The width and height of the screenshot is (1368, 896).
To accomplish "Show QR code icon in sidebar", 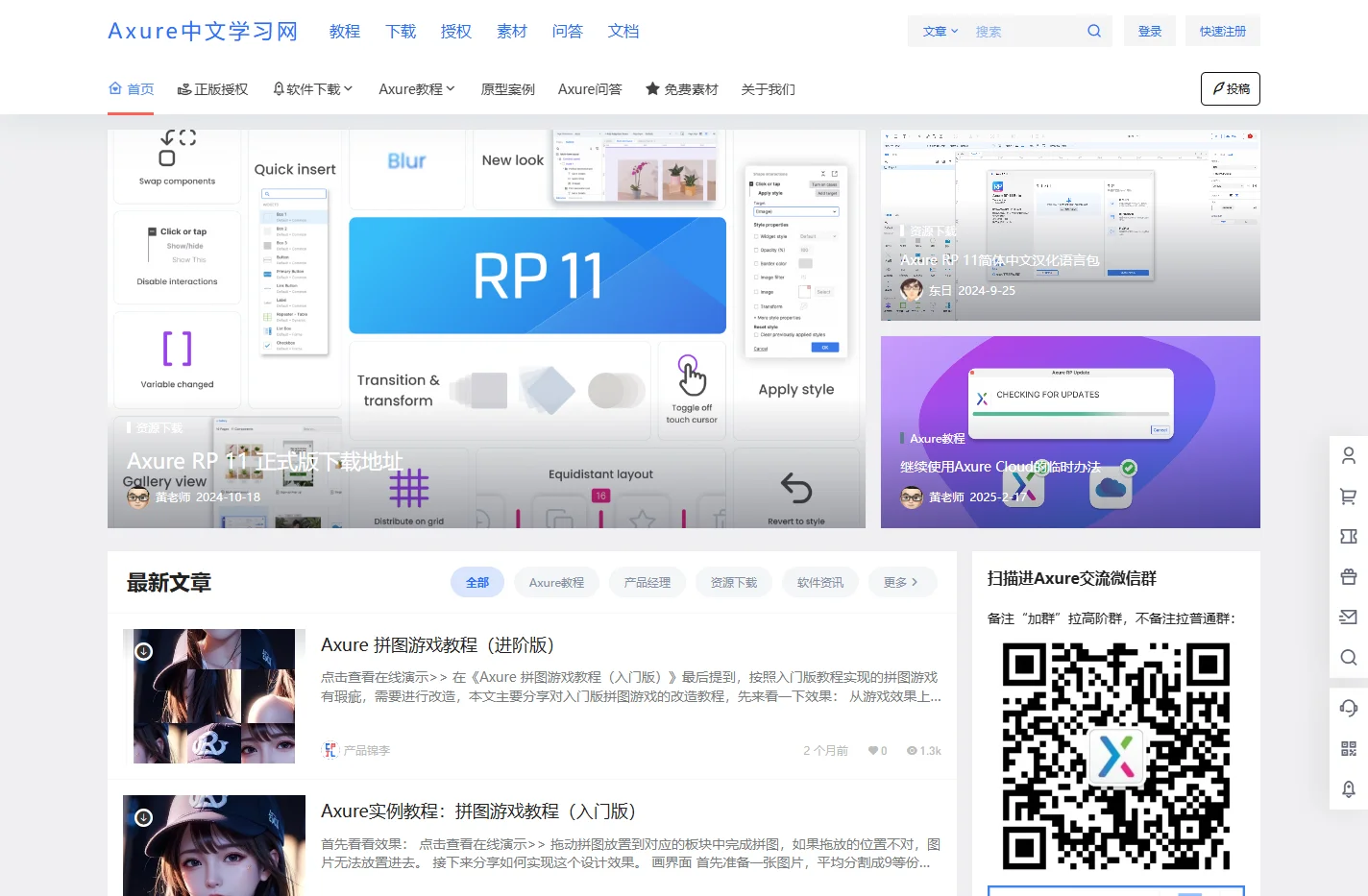I will click(1349, 748).
